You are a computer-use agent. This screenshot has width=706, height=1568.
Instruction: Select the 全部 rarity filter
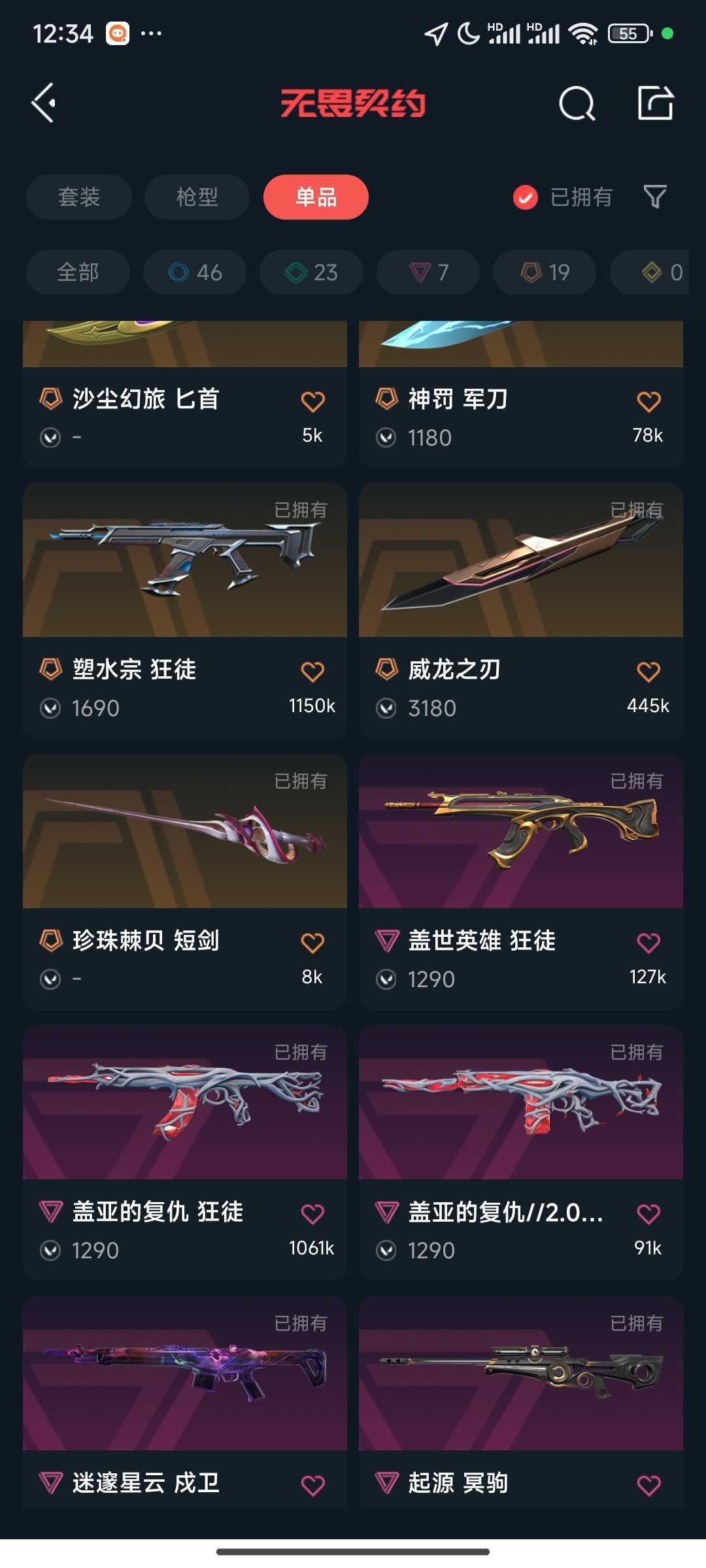click(x=78, y=272)
